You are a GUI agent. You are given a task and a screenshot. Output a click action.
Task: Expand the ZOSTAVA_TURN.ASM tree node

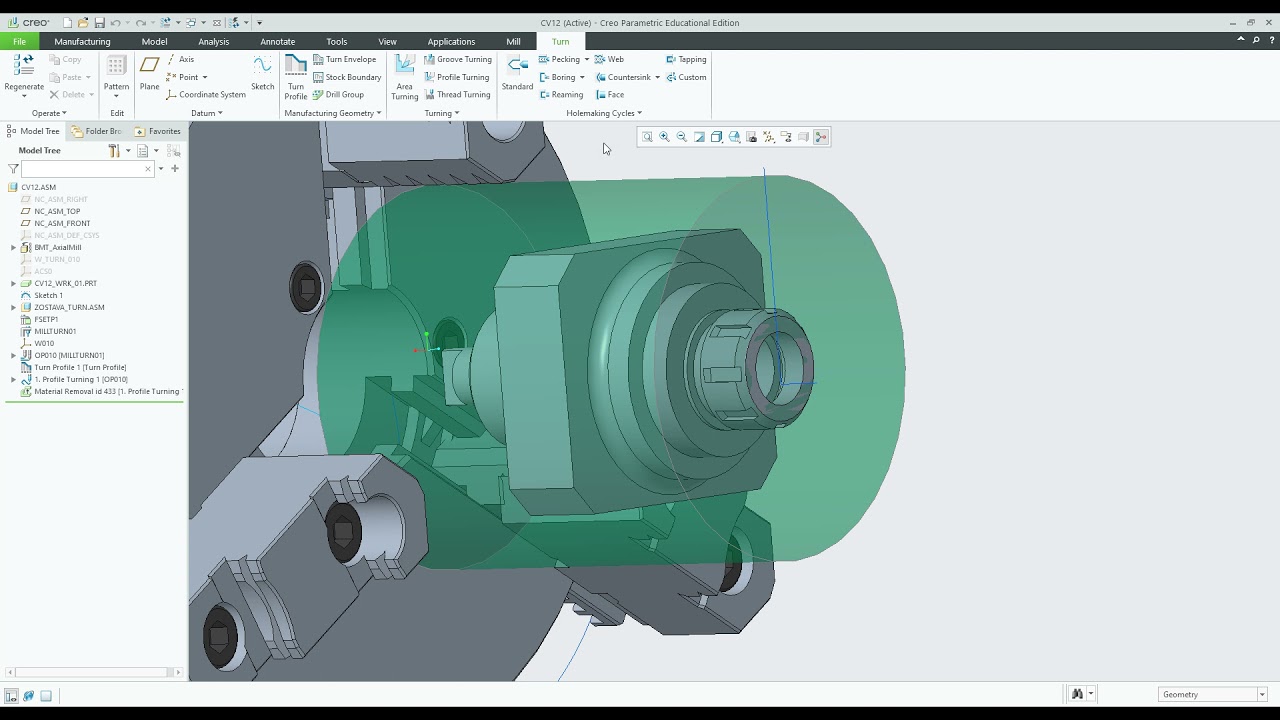tap(13, 307)
